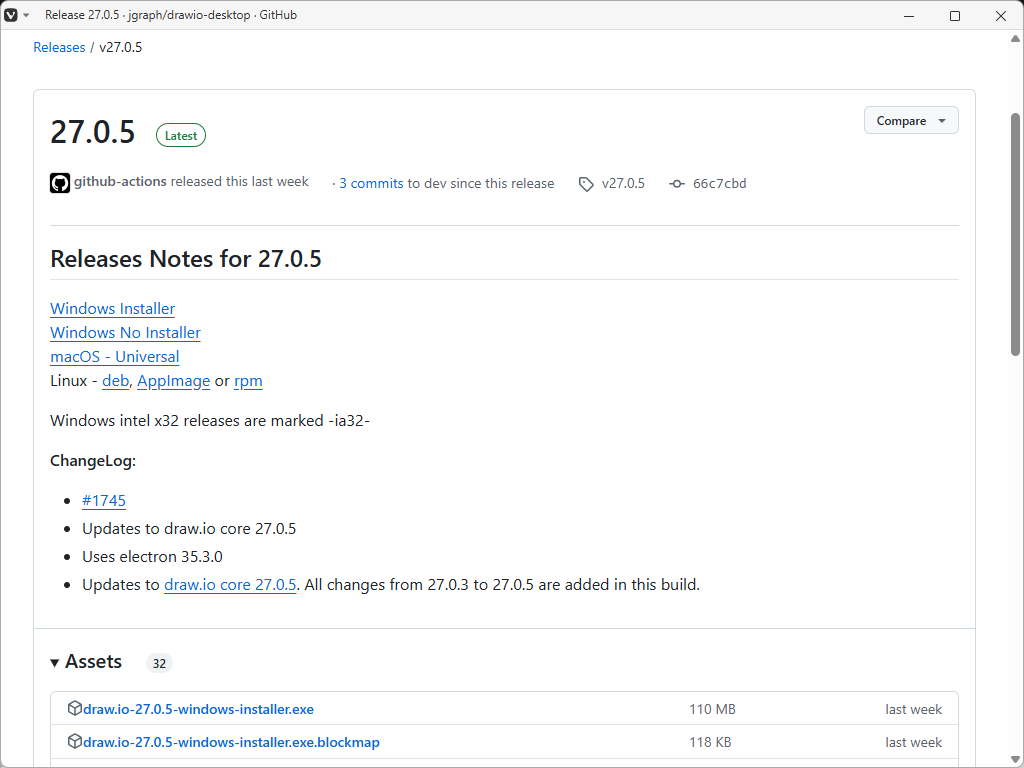Minimize the browser window
Screen dimensions: 1024x768
(x=909, y=16)
